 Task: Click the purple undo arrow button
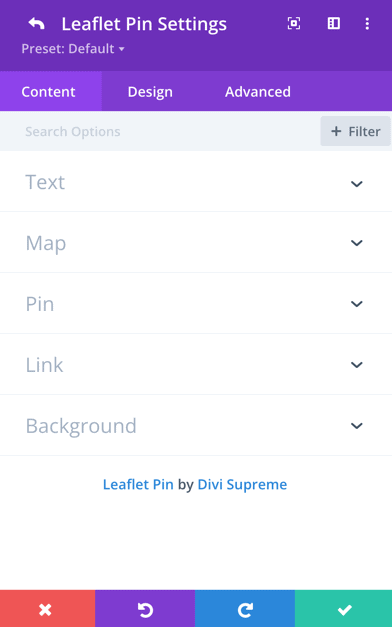(145, 609)
